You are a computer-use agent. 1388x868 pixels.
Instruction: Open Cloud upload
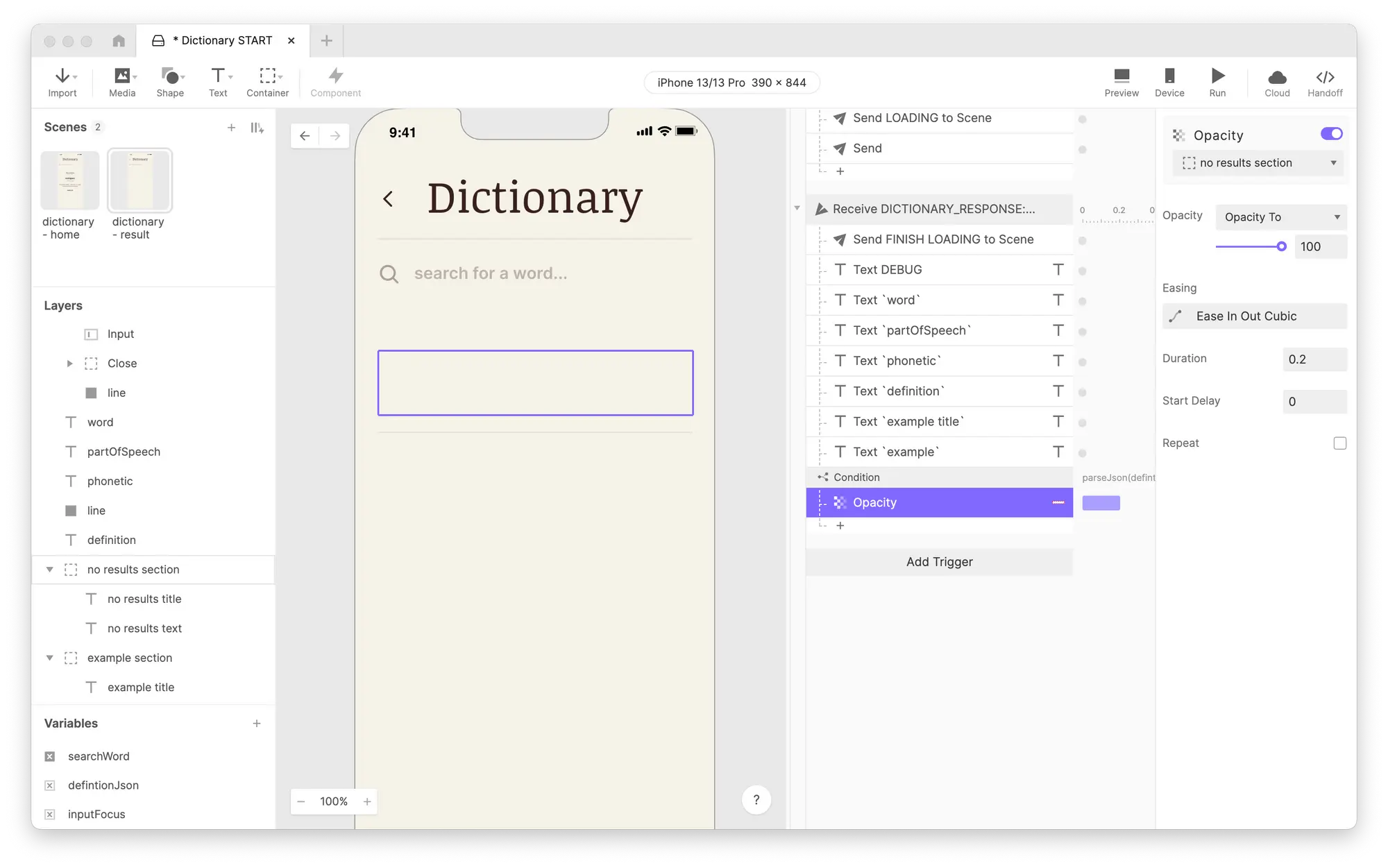1277,76
